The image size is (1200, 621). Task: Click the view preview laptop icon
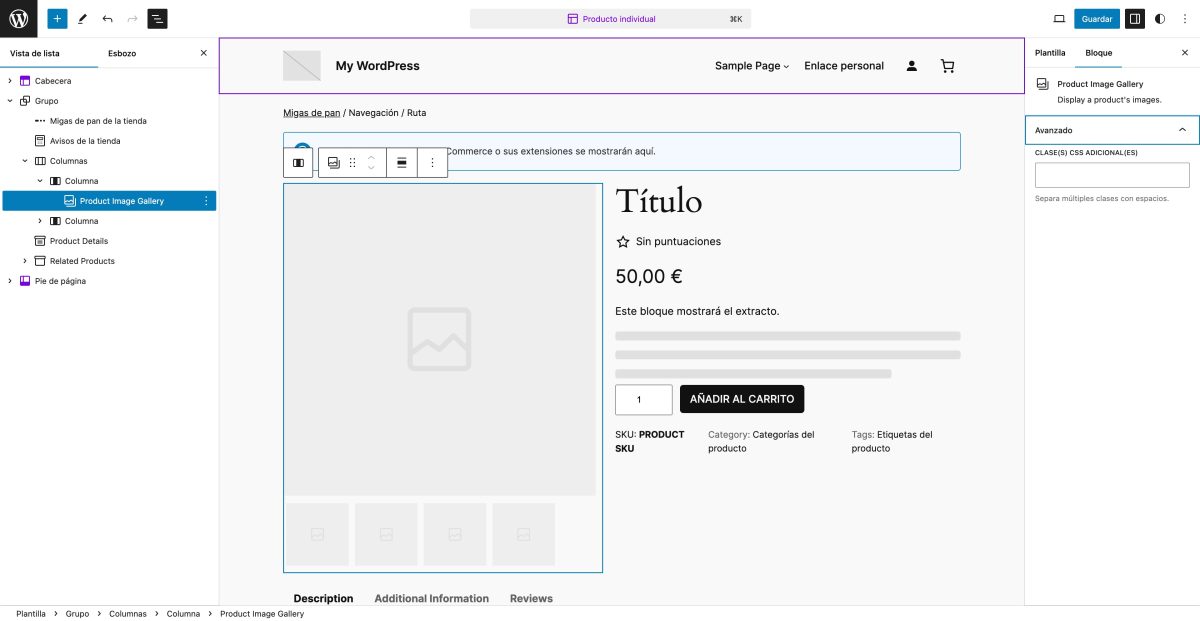click(1057, 18)
